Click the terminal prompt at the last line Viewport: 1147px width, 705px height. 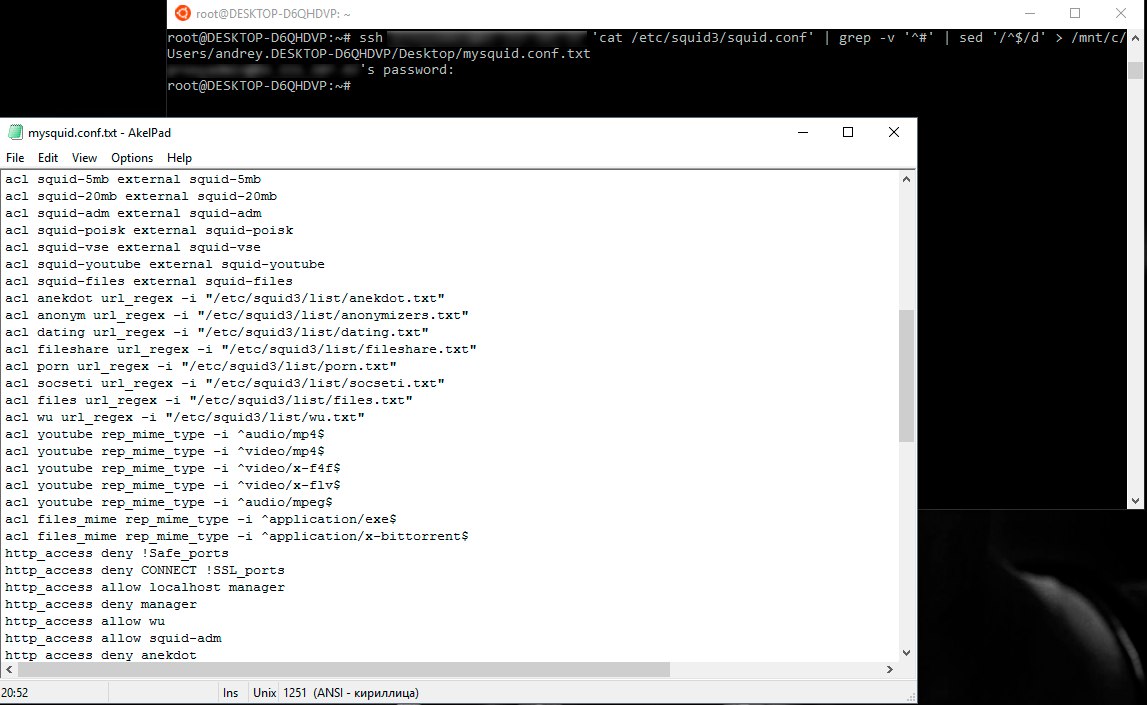pos(259,86)
